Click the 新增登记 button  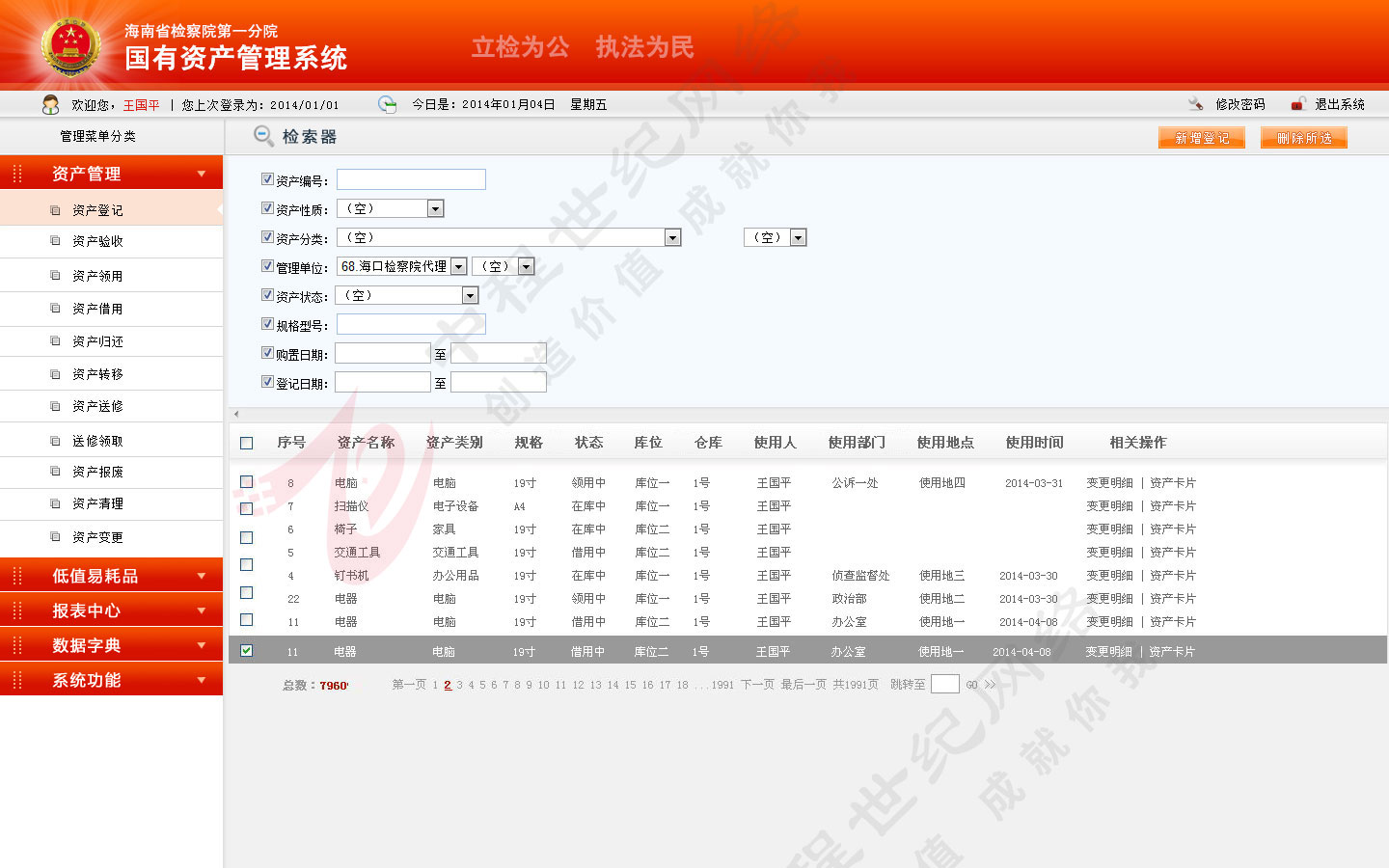tap(1201, 137)
